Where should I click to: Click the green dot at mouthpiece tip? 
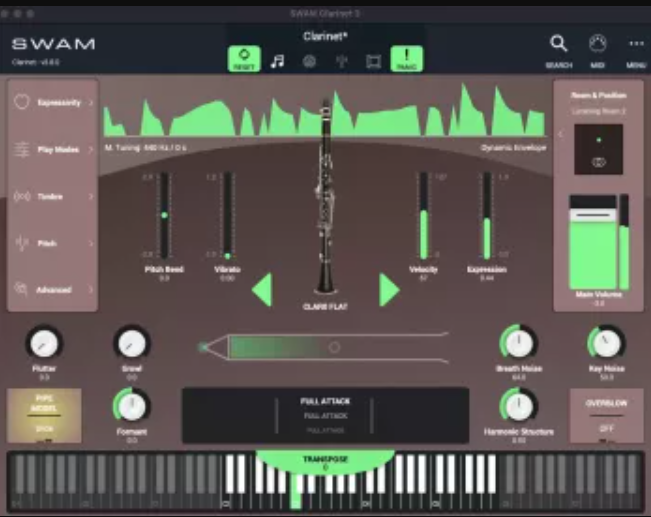[203, 347]
